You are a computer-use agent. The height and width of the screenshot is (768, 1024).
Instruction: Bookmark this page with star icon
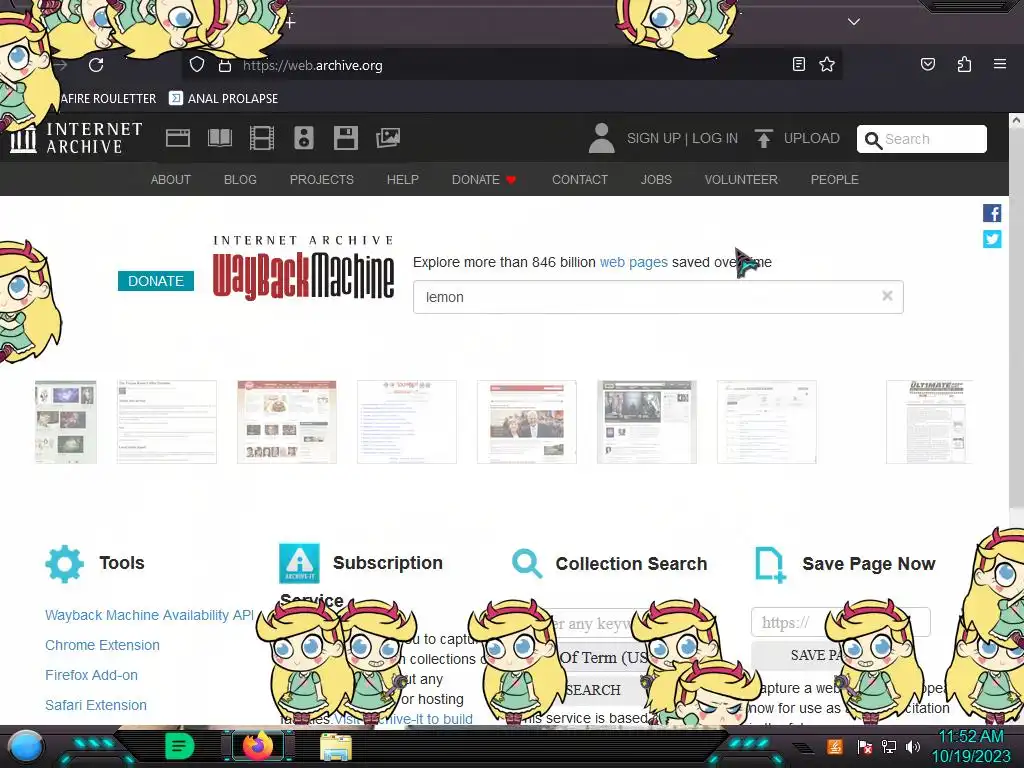tap(827, 64)
